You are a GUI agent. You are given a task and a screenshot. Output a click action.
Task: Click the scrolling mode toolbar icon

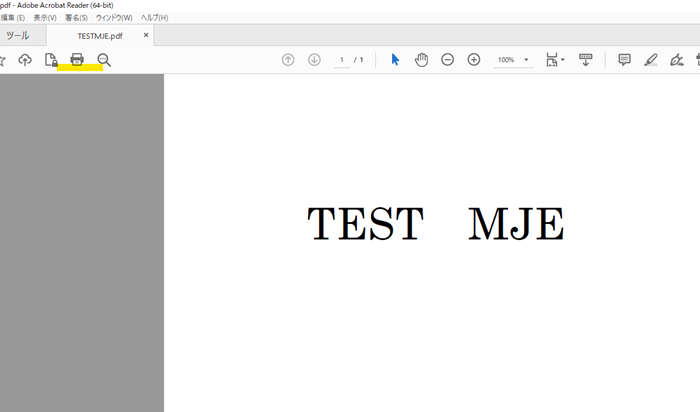[586, 60]
